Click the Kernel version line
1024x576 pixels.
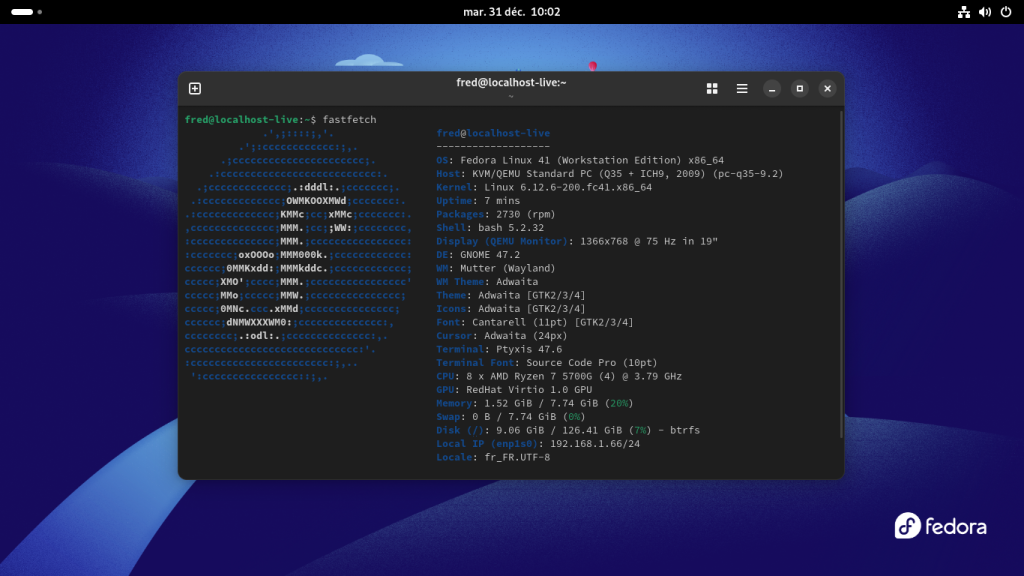tap(545, 187)
